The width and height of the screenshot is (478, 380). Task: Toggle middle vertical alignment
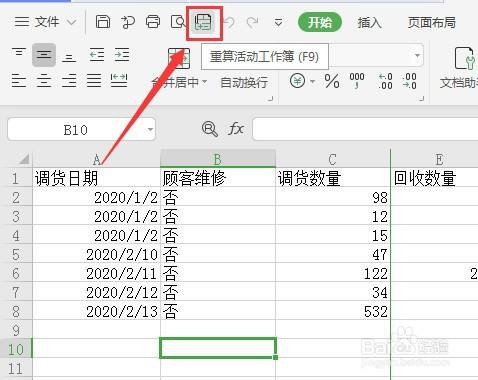tap(44, 55)
